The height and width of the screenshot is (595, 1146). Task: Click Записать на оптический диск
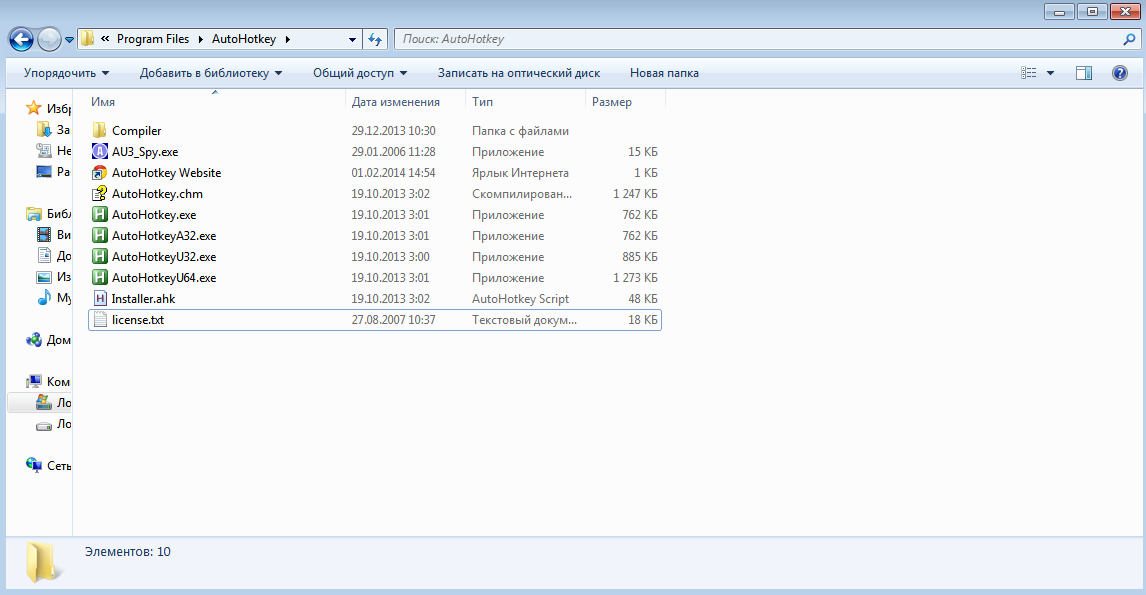point(518,73)
